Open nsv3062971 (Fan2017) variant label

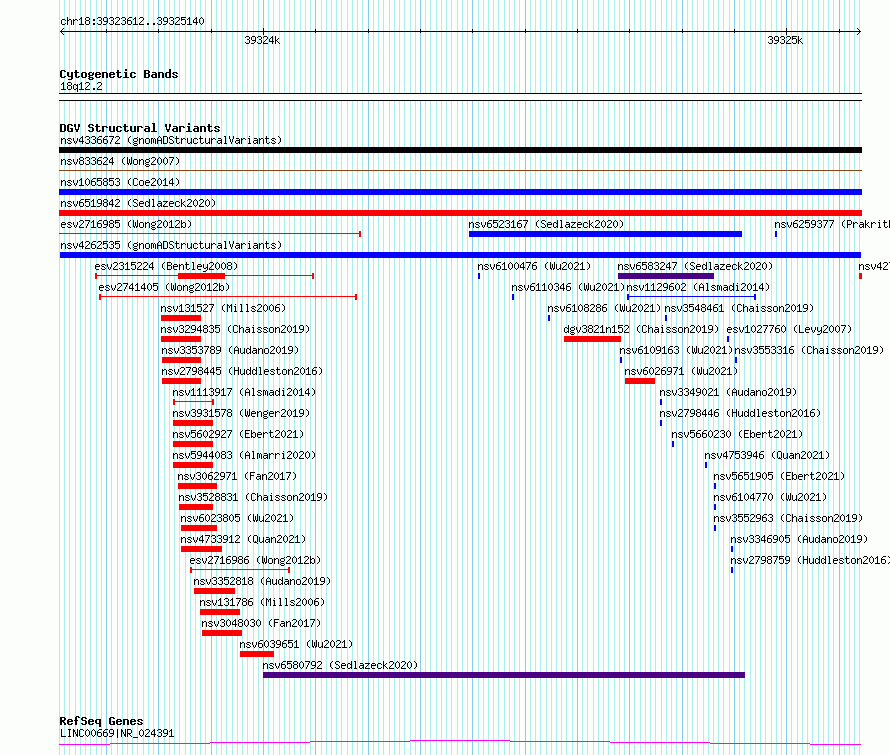(237, 476)
